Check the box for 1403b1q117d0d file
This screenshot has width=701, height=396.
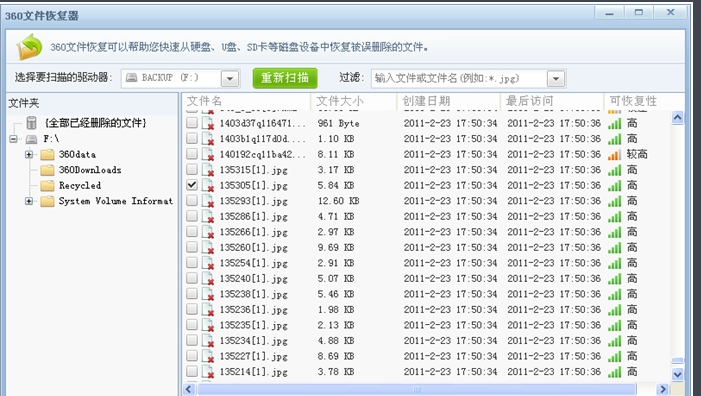pyautogui.click(x=192, y=138)
